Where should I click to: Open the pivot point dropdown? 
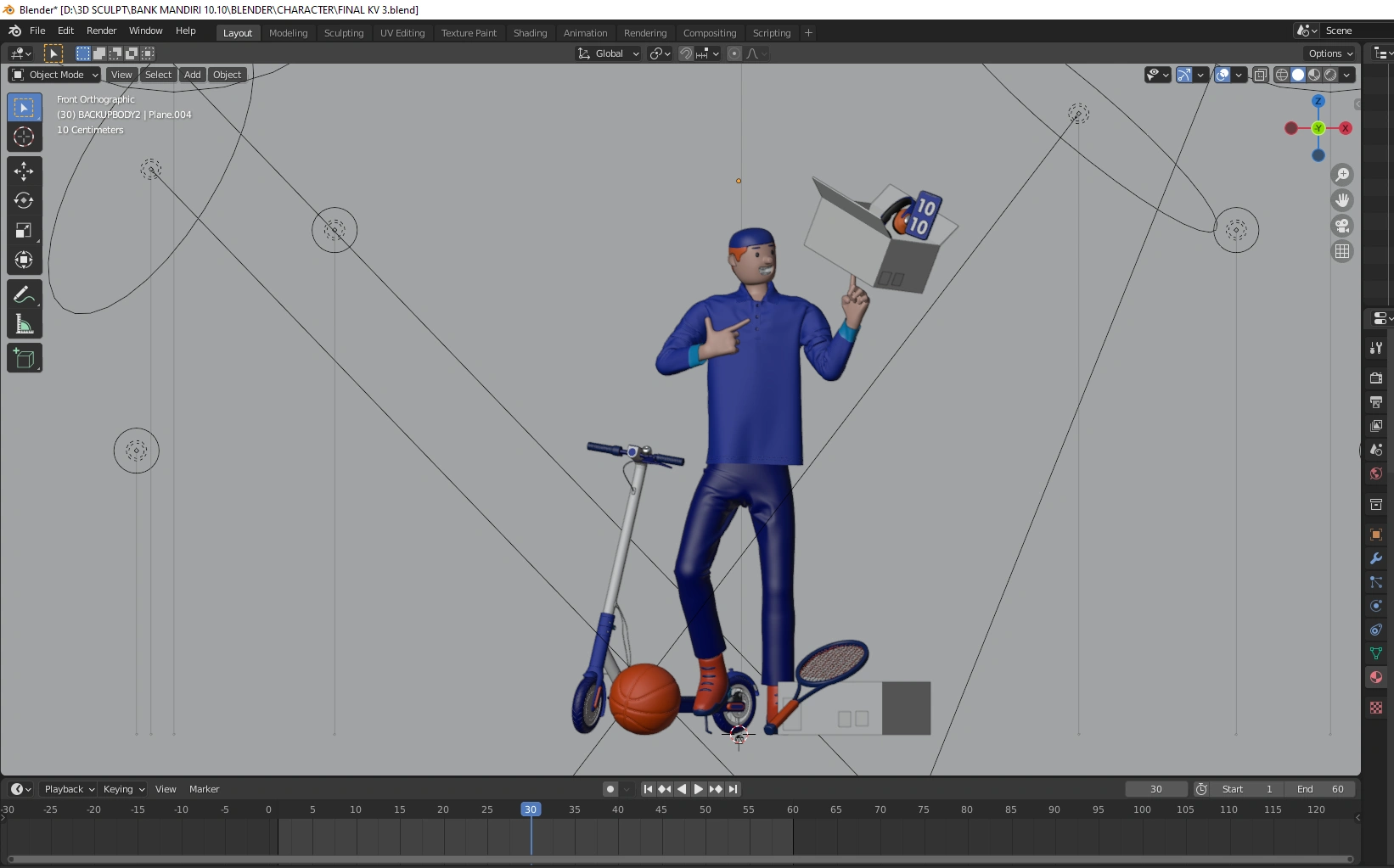[660, 53]
